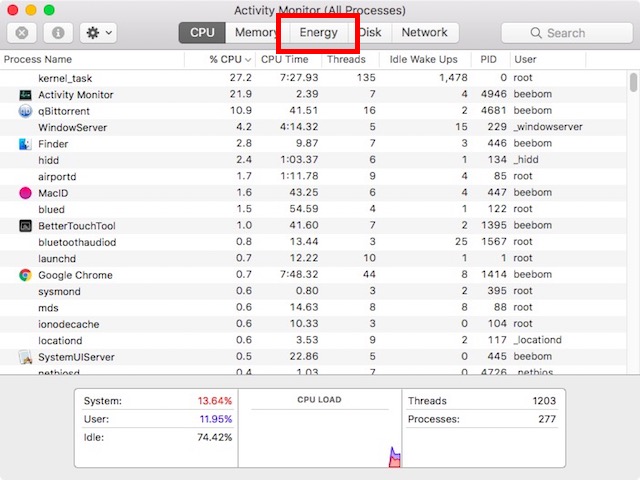The width and height of the screenshot is (640, 480).
Task: Open the gear actions dropdown
Action: [x=98, y=33]
